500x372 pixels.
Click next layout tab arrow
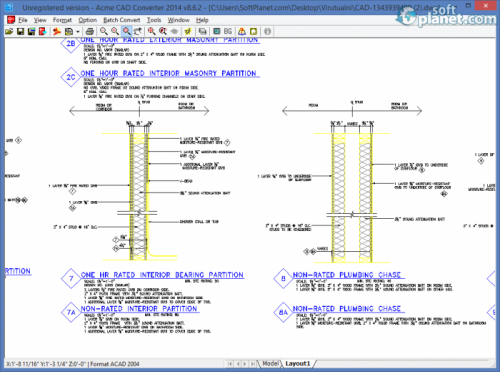(x=245, y=364)
